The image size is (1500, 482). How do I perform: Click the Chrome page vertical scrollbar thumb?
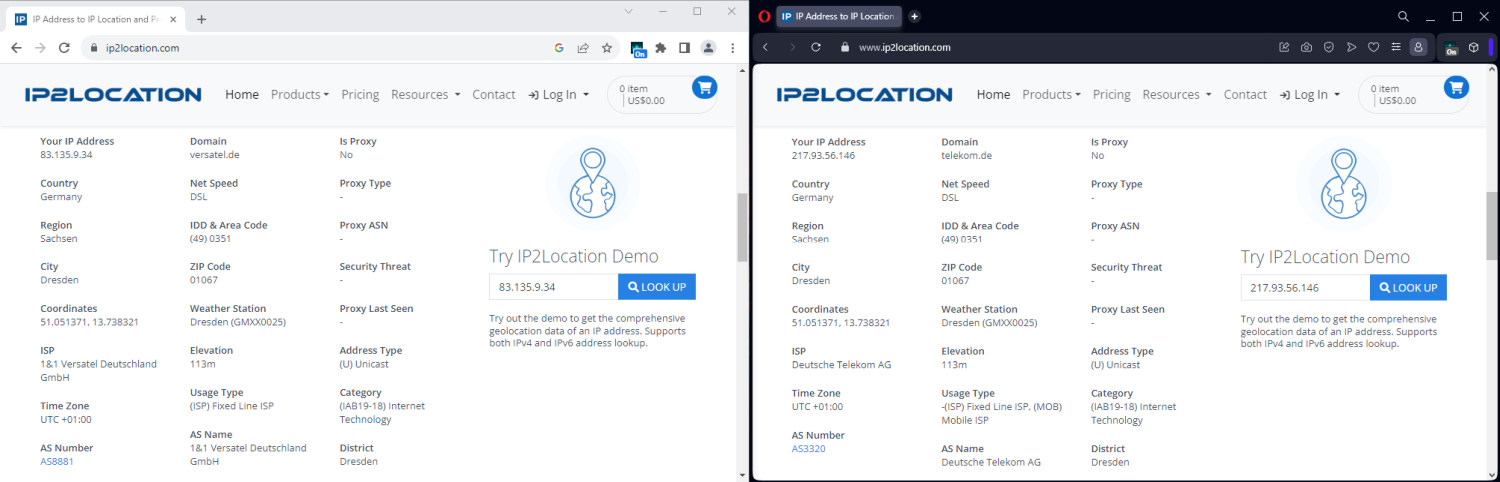pyautogui.click(x=742, y=226)
